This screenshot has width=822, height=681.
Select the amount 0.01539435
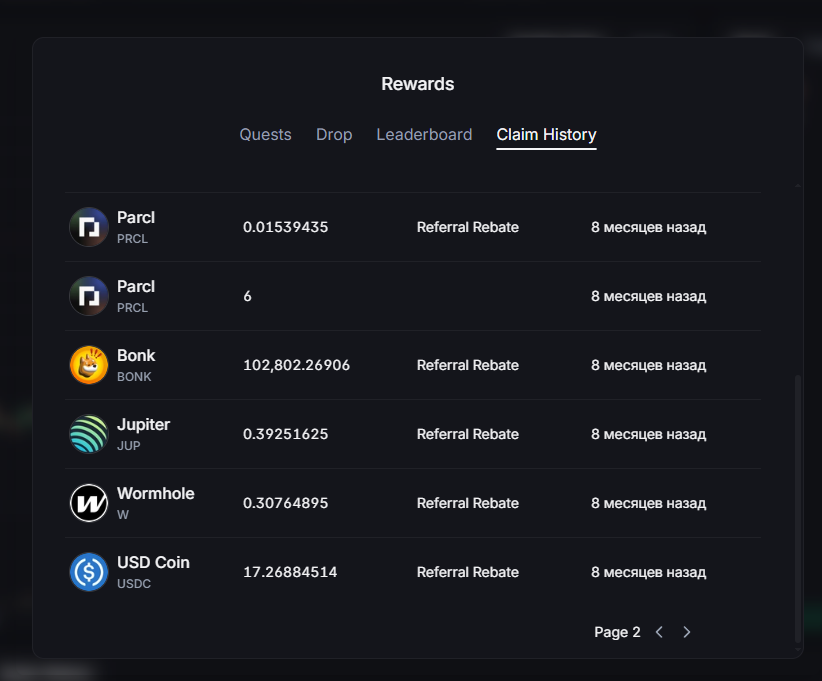point(286,227)
